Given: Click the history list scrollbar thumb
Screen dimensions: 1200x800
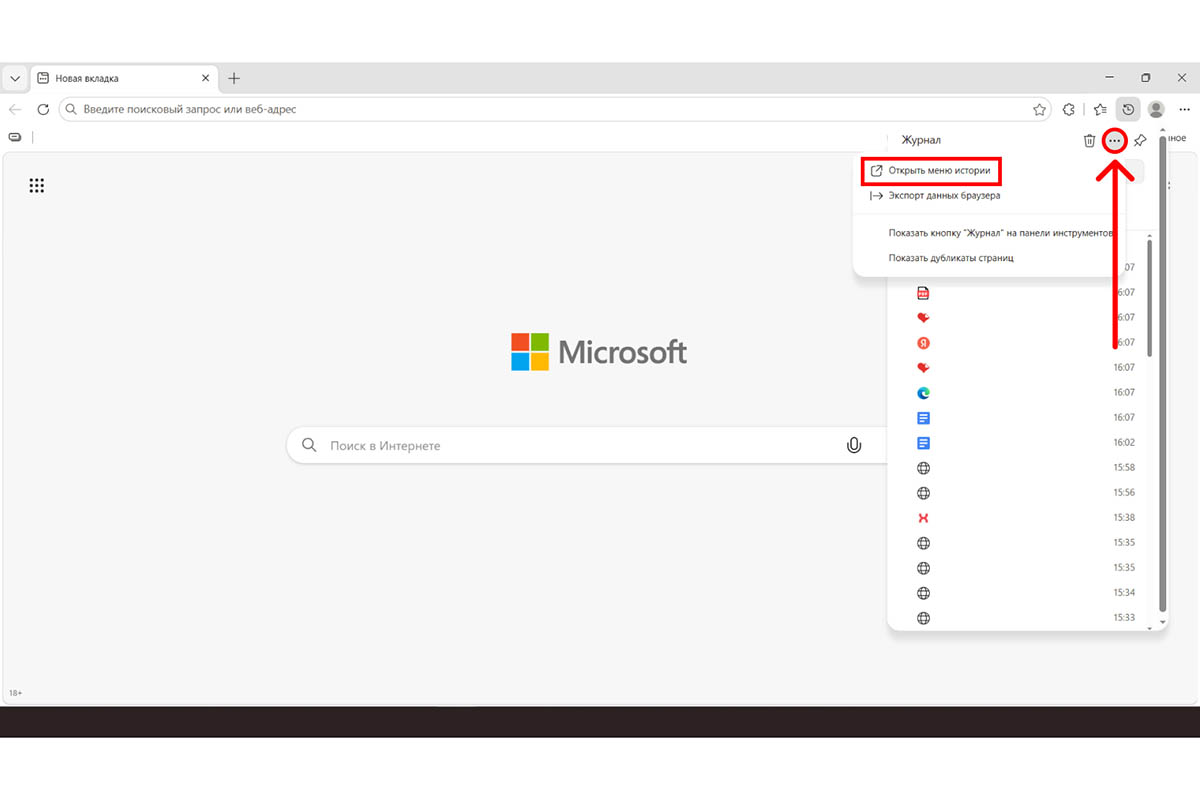Looking at the screenshot, I should 1150,297.
